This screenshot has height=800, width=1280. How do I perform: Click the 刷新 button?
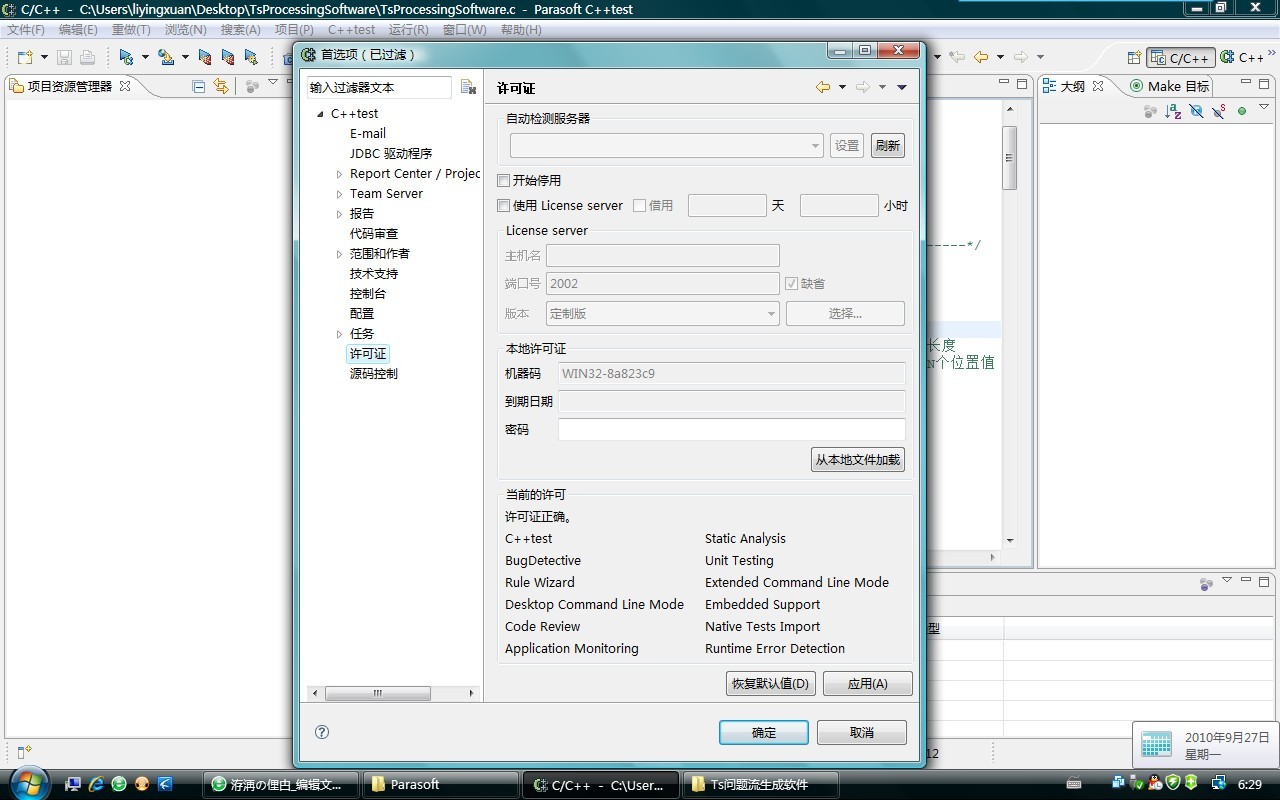888,146
